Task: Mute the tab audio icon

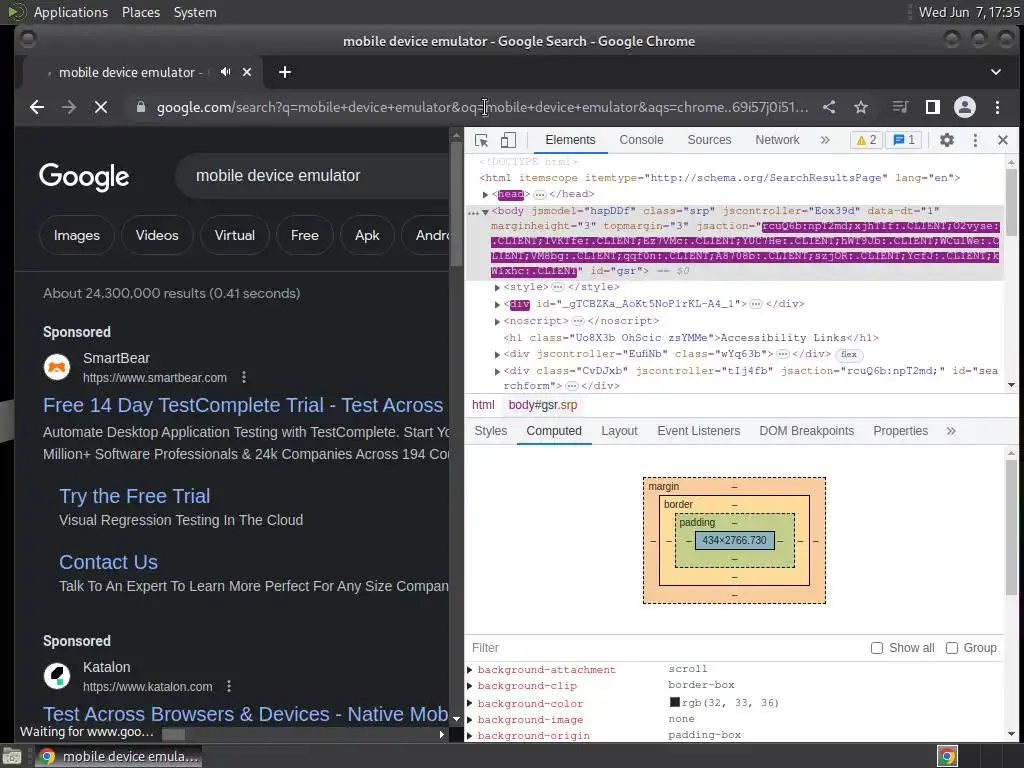Action: (x=225, y=72)
